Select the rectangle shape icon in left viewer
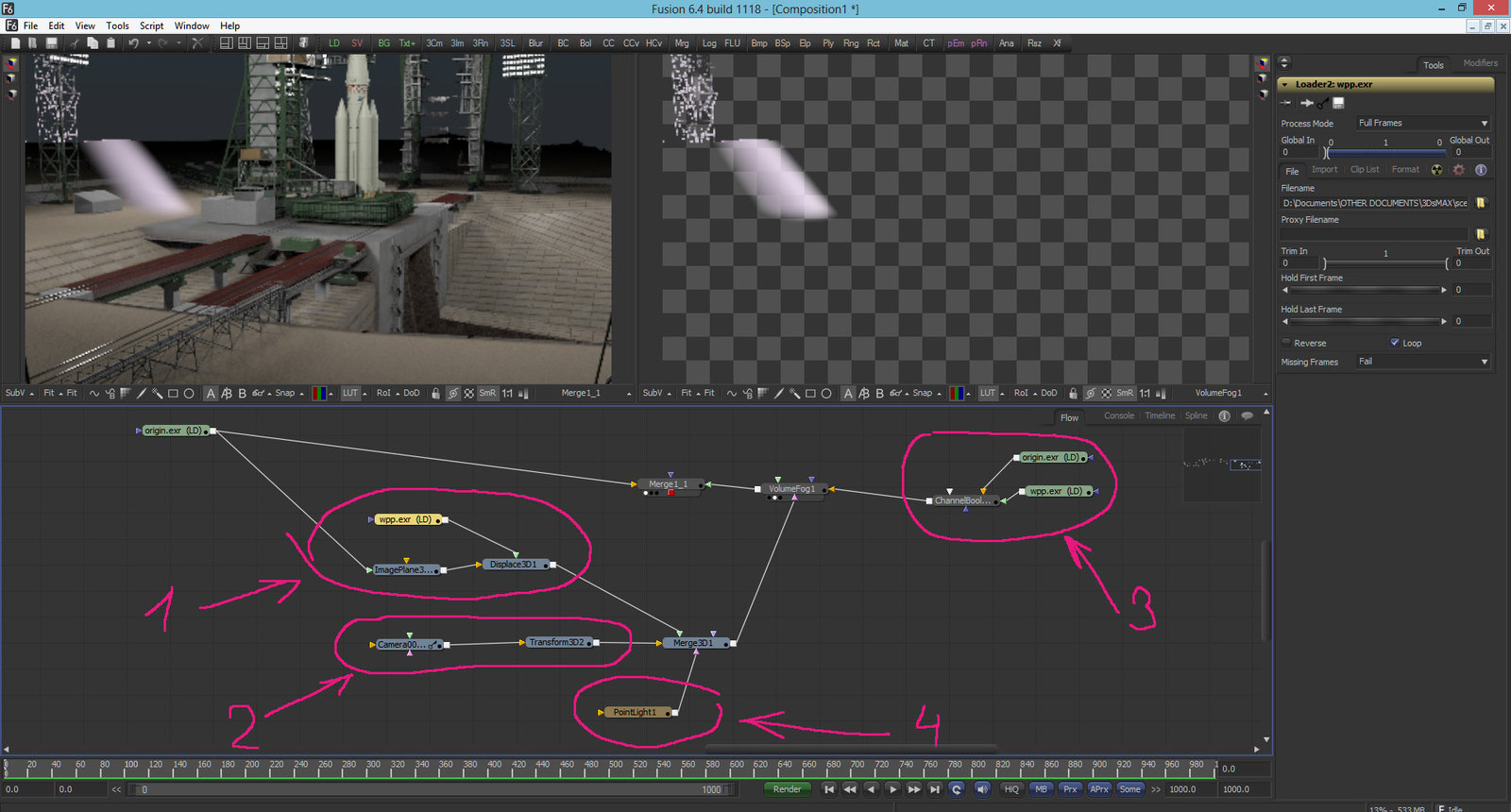This screenshot has height=812, width=1511. click(173, 394)
